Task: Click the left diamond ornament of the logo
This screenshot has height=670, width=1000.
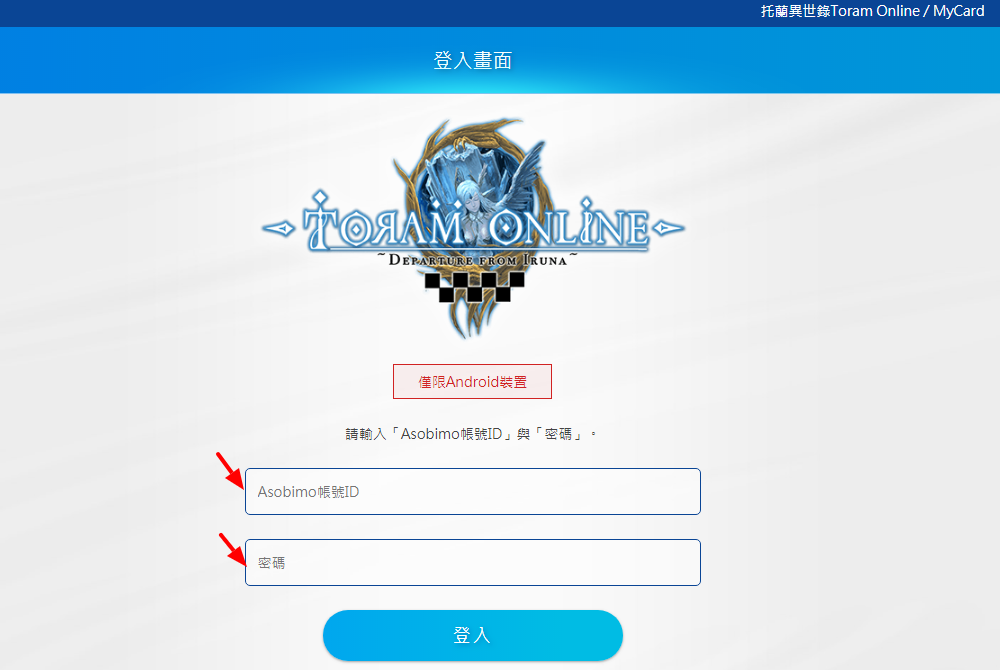Action: pos(279,228)
